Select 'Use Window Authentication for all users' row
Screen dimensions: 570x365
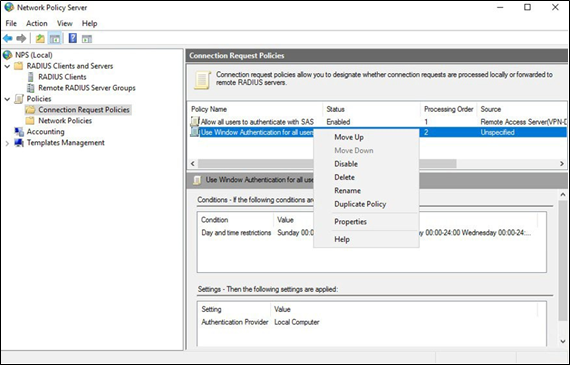click(x=377, y=132)
